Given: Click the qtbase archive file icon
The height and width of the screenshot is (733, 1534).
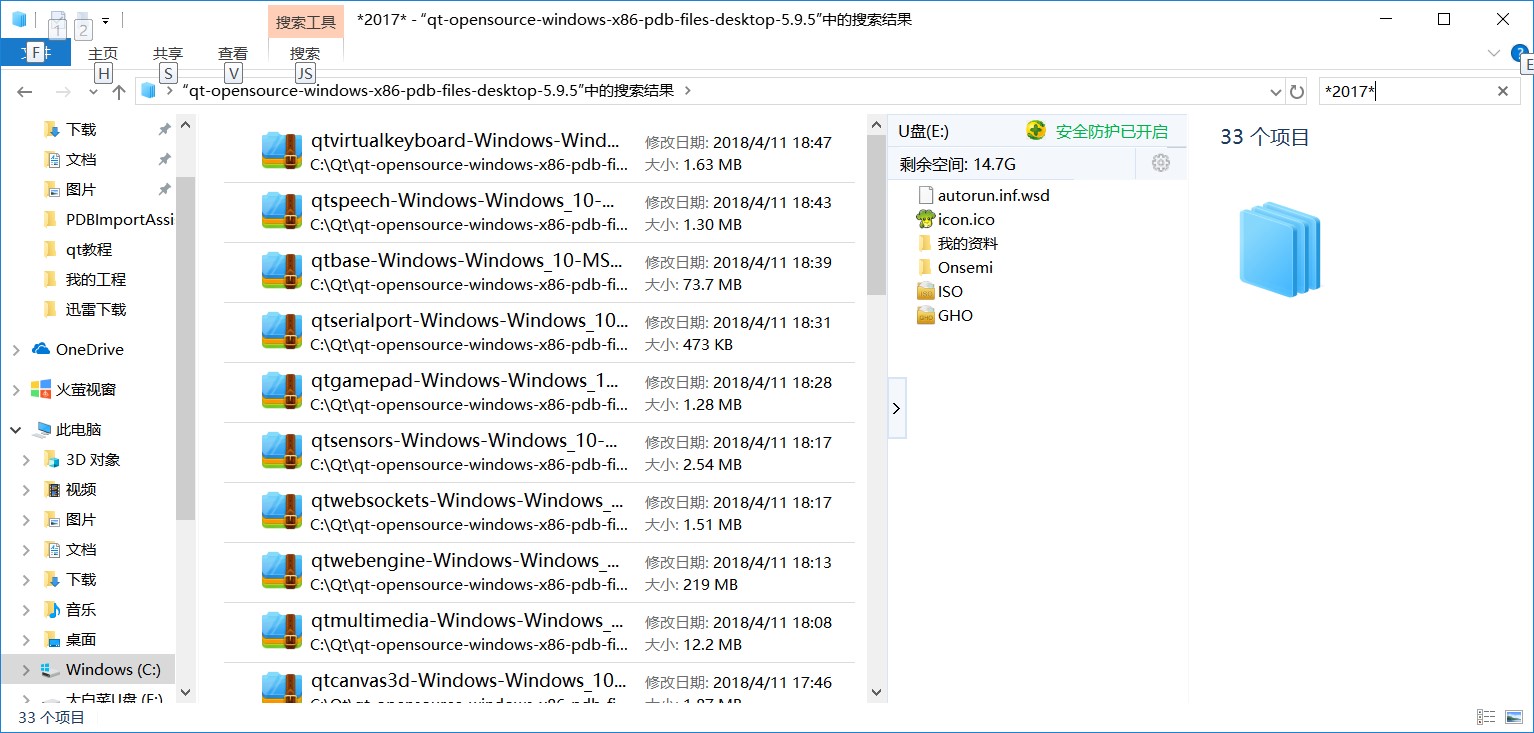Looking at the screenshot, I should pos(282,271).
